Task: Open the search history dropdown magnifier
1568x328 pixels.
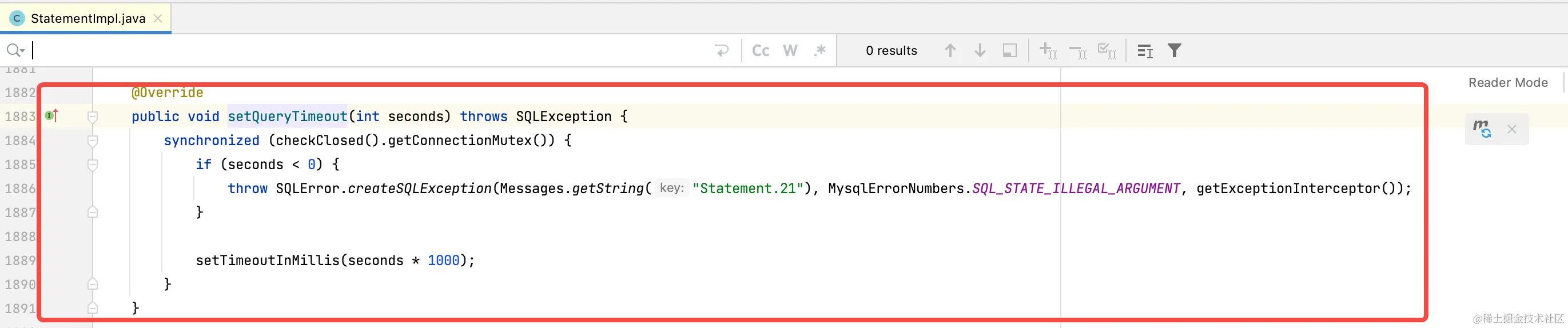Action: point(15,50)
